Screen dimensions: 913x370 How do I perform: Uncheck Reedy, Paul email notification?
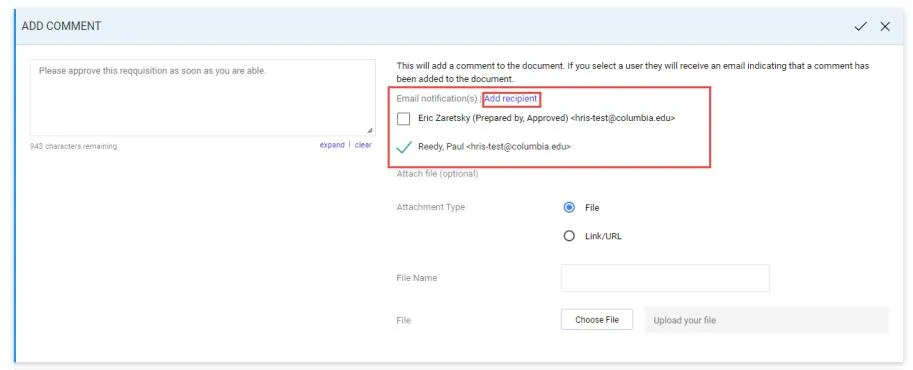pyautogui.click(x=404, y=147)
